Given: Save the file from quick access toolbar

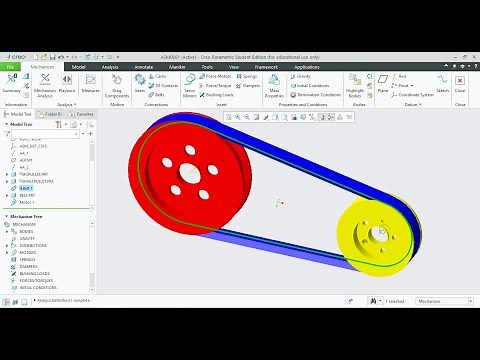Looking at the screenshot, I should [x=52, y=57].
